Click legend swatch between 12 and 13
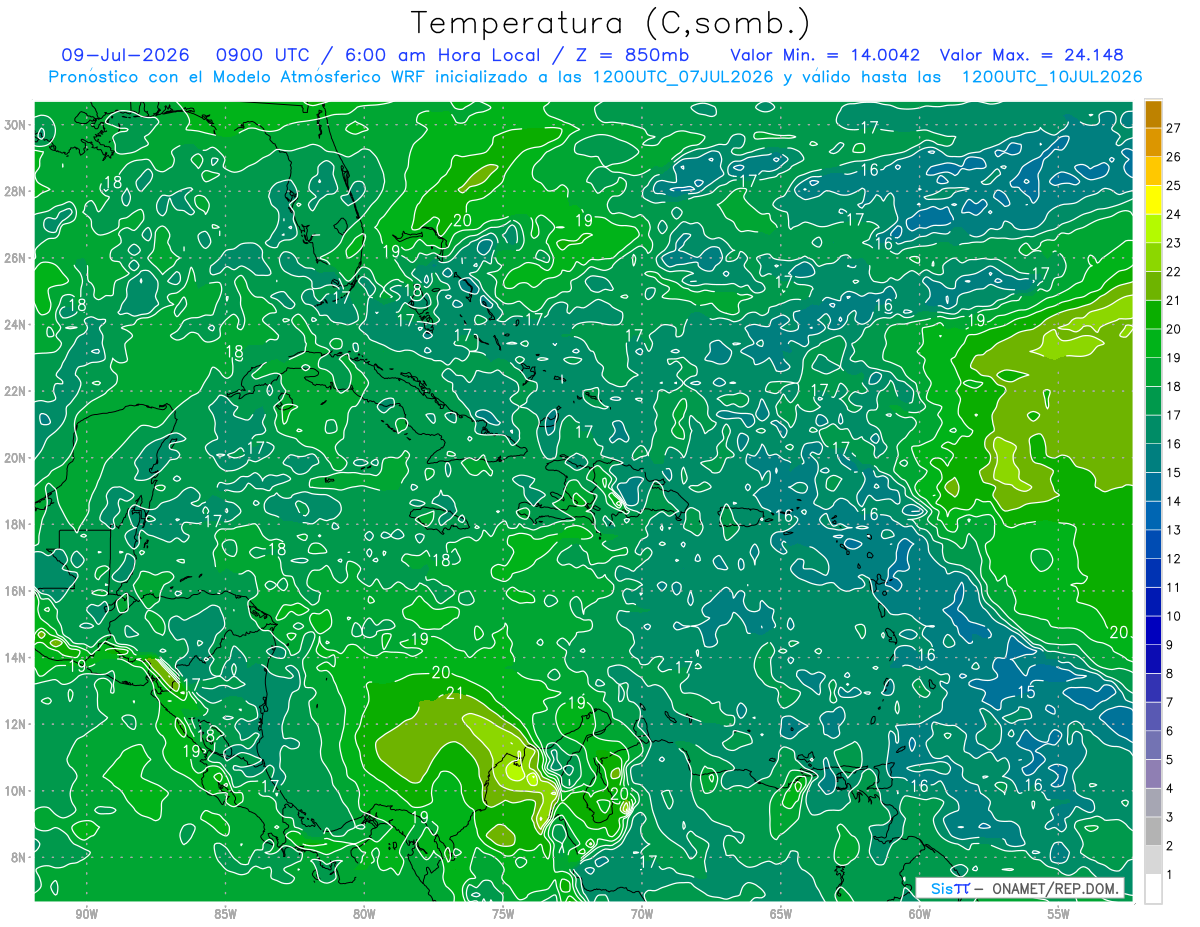 [x=1153, y=544]
